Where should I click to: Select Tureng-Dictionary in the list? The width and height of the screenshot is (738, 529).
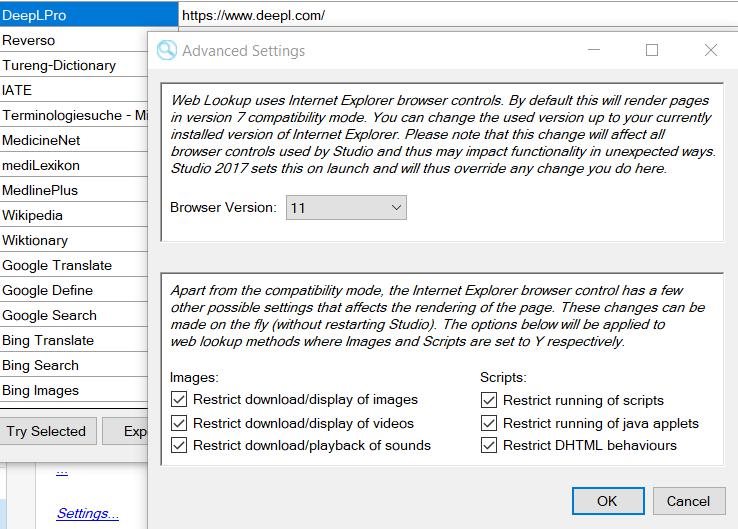[74, 65]
